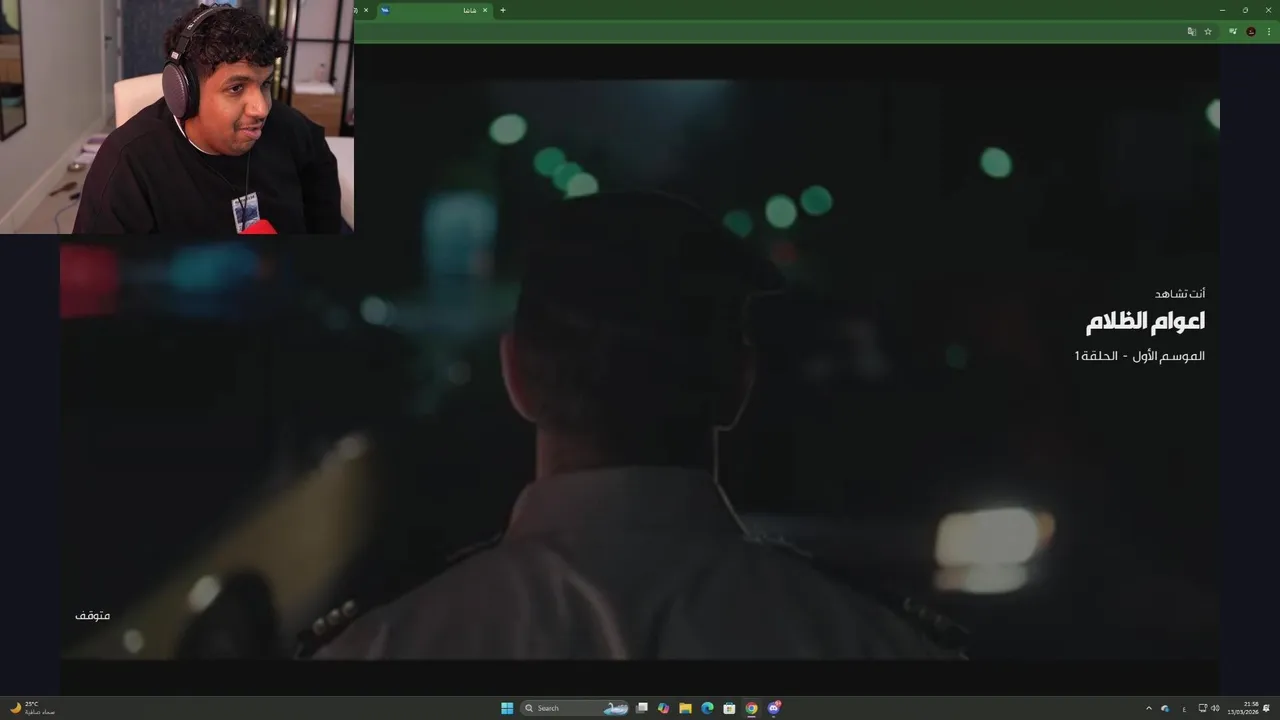
Task: Open the volume control tray icon
Action: pos(1215,708)
